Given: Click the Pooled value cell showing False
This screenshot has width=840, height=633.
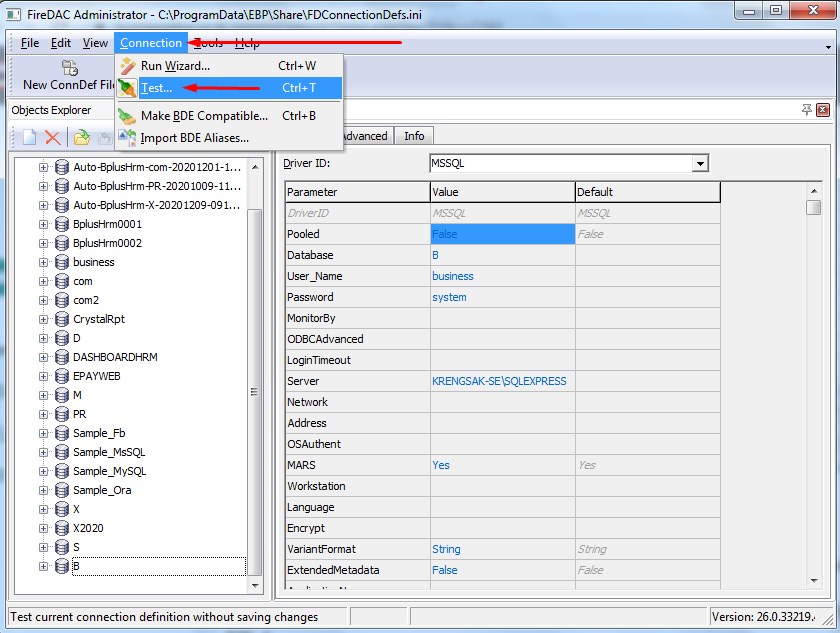Looking at the screenshot, I should [x=502, y=234].
